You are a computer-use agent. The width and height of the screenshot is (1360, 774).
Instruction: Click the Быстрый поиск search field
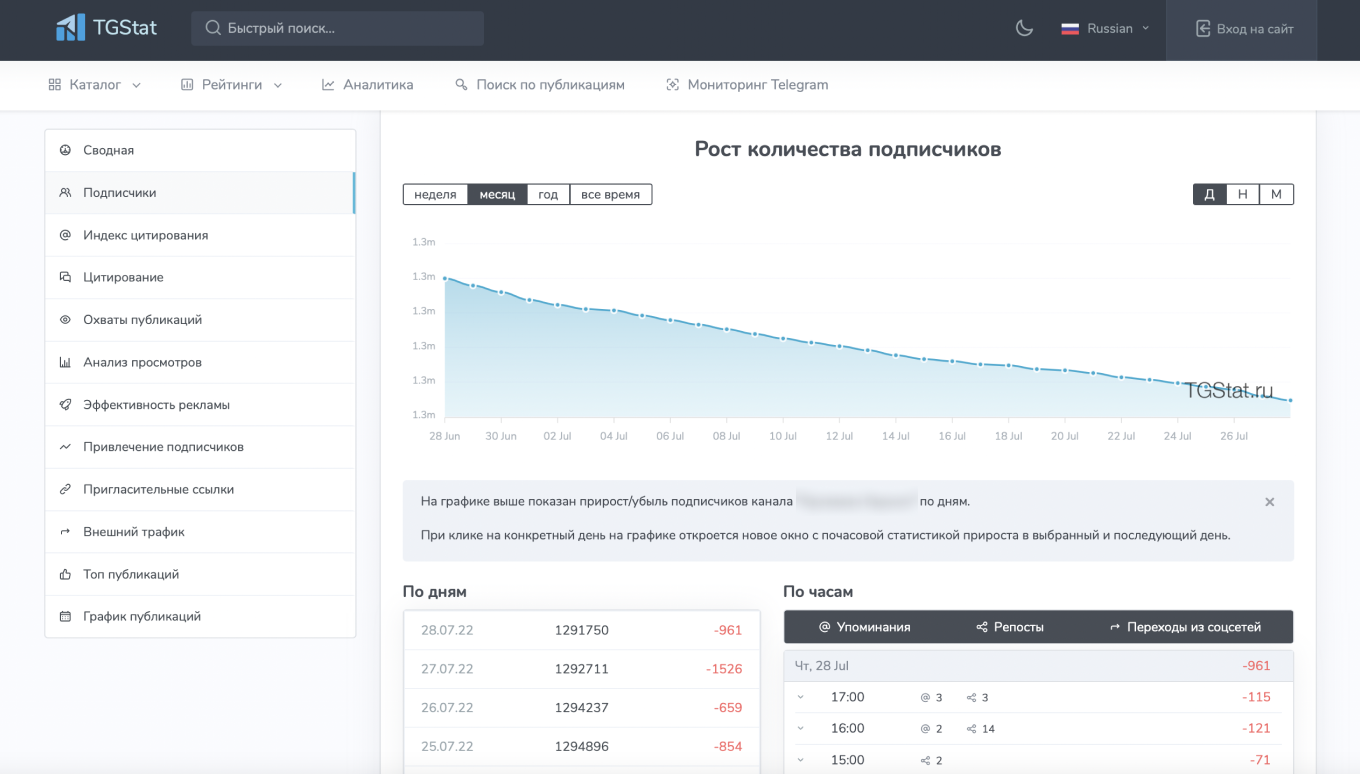(338, 28)
